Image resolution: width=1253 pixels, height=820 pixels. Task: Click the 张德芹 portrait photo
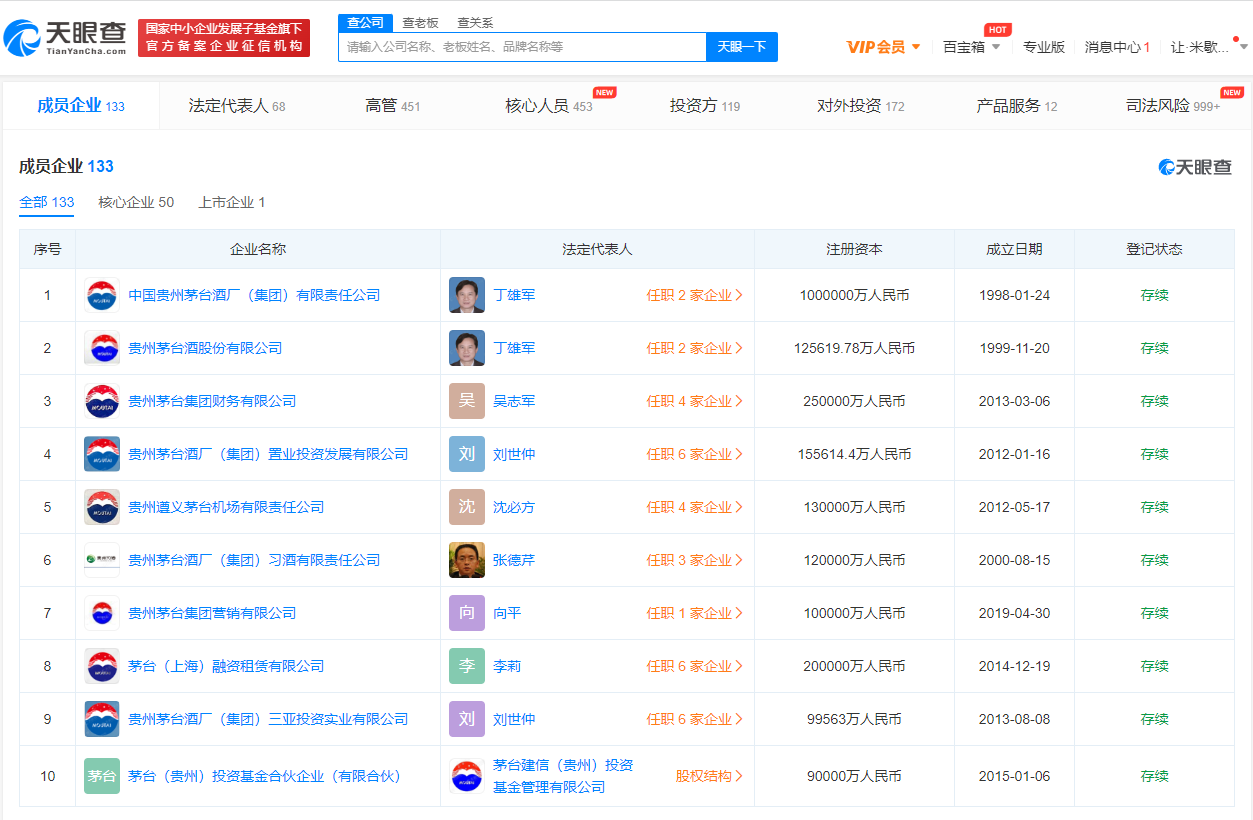tap(467, 560)
